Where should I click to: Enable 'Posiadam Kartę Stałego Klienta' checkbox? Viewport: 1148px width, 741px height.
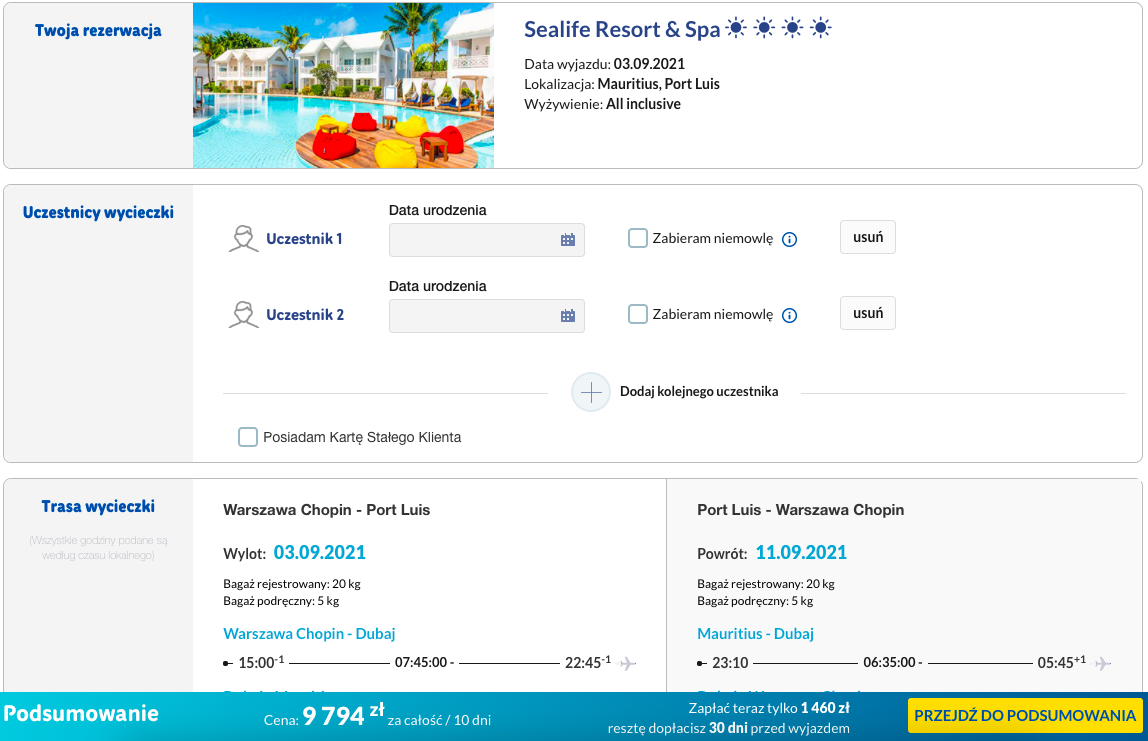[x=248, y=437]
